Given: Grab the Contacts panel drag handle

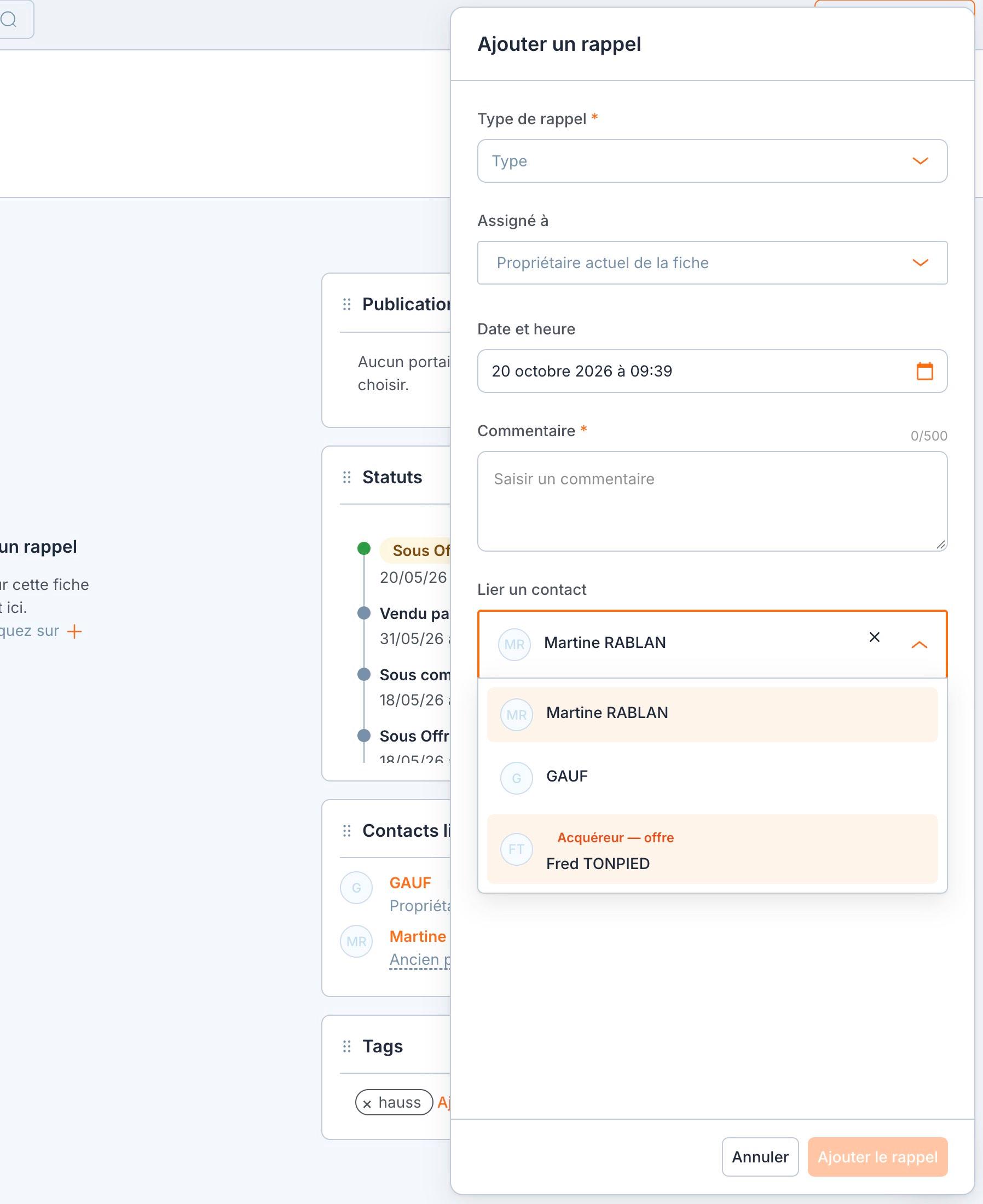Looking at the screenshot, I should tap(346, 830).
